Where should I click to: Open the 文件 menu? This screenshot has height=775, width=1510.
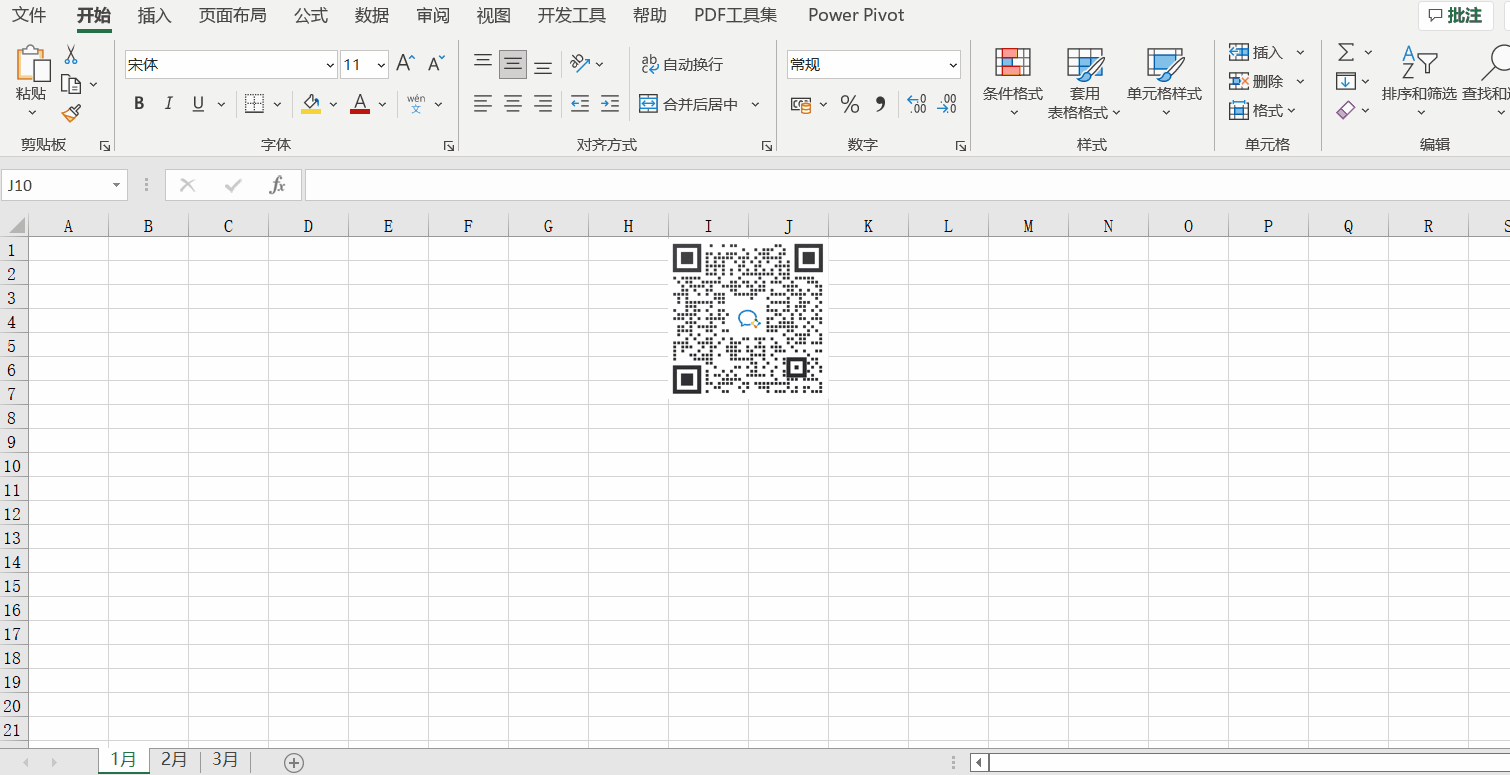tap(29, 15)
